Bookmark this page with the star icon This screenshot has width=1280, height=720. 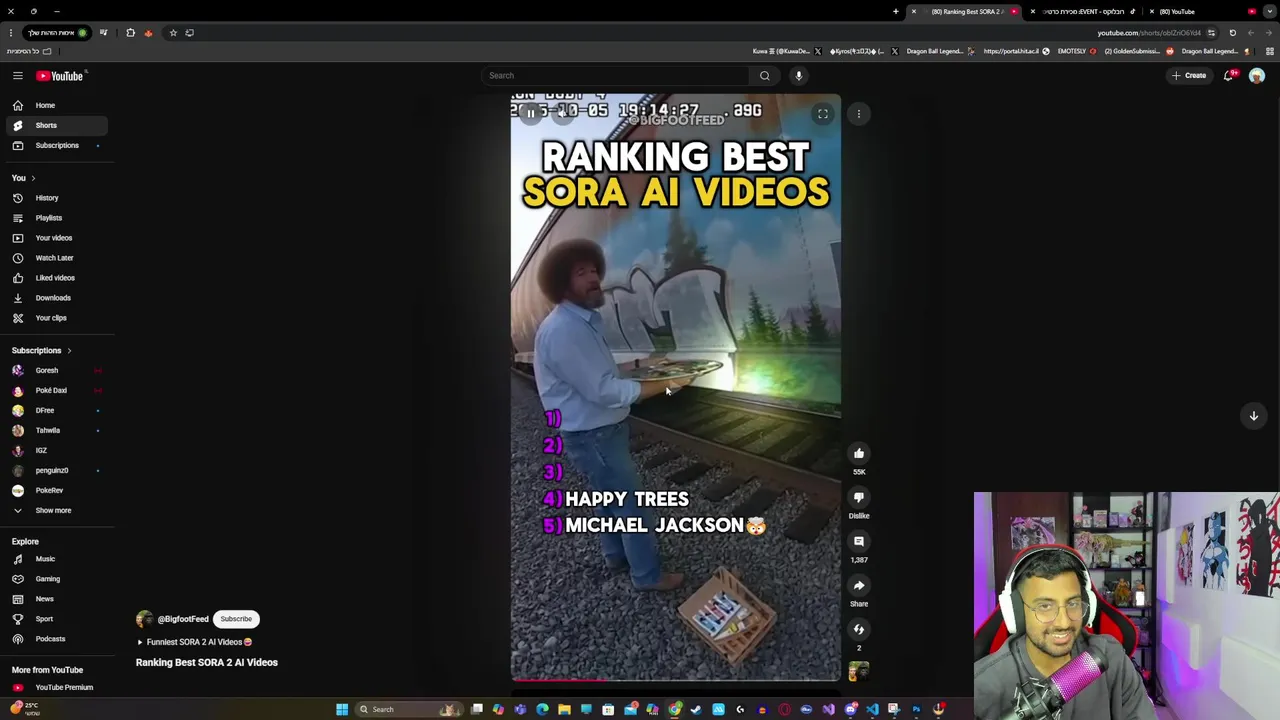(173, 33)
